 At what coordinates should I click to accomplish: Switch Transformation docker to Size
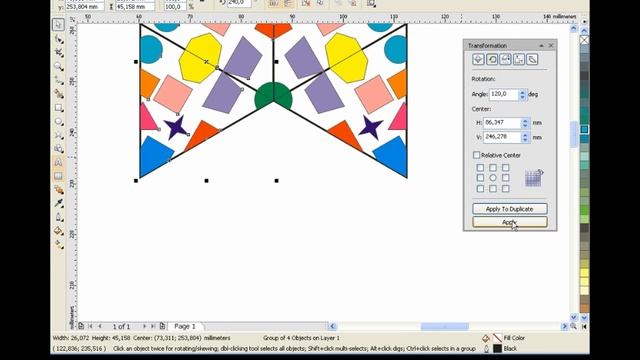pyautogui.click(x=519, y=59)
